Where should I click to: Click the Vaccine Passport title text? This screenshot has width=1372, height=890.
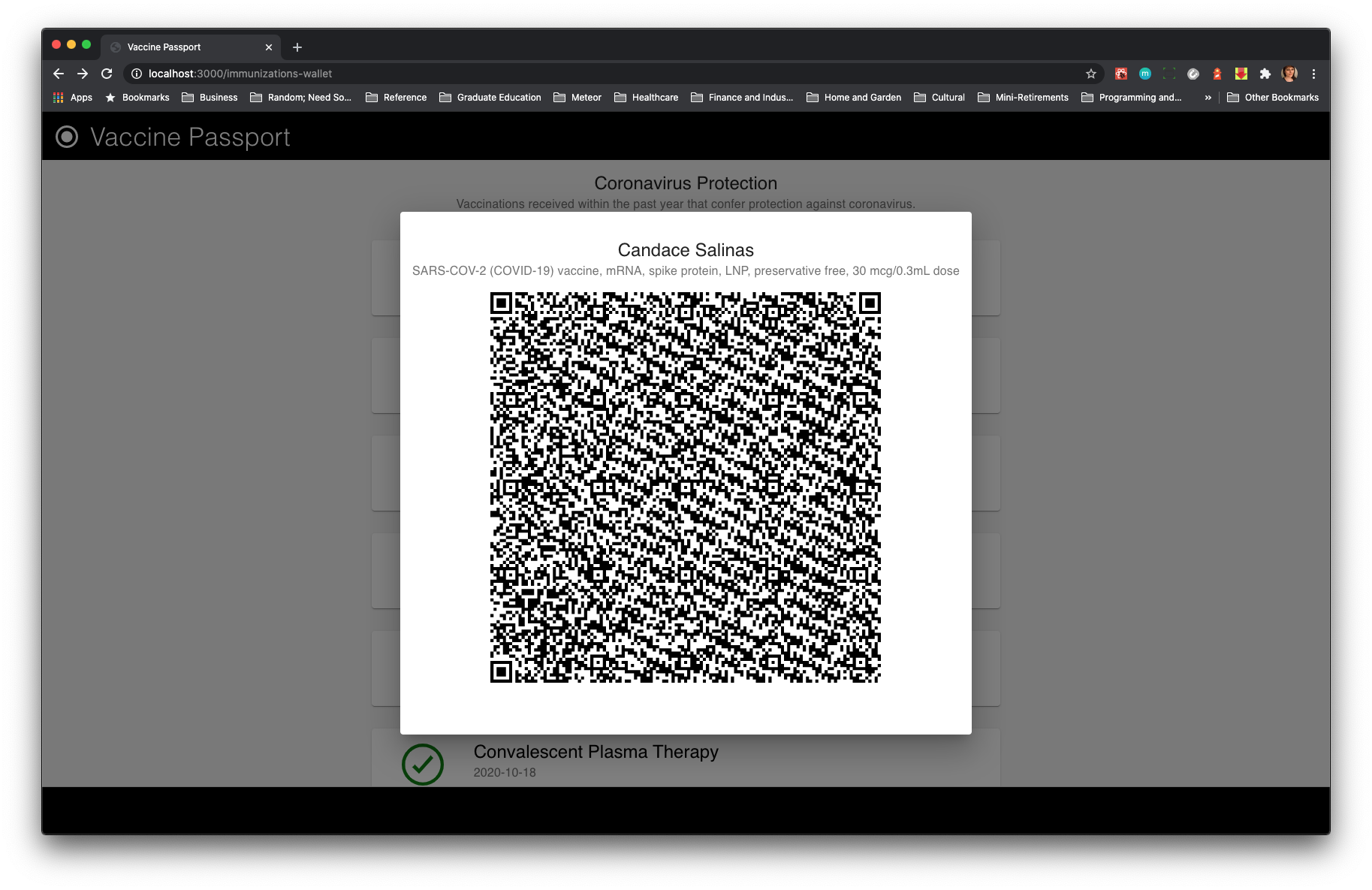(x=190, y=137)
